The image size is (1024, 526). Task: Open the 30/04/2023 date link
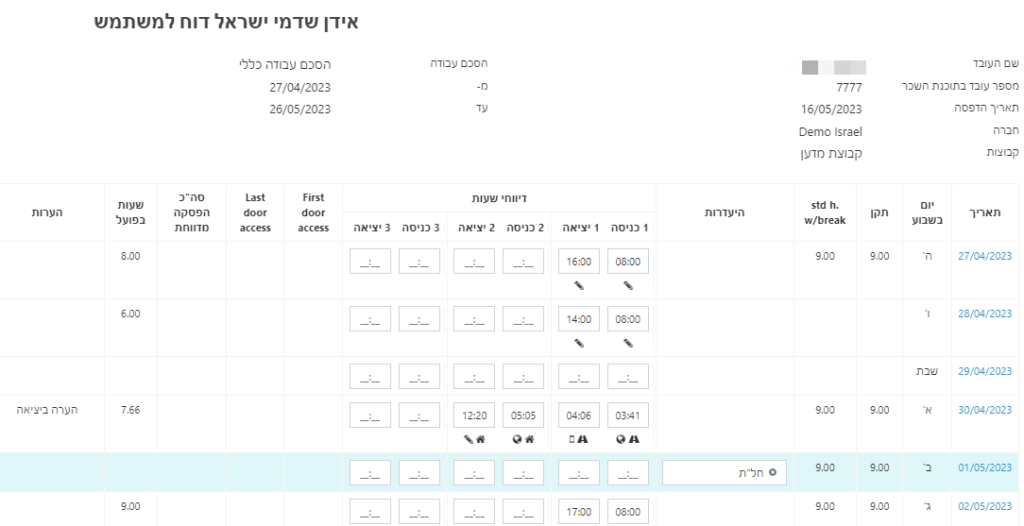coord(985,410)
